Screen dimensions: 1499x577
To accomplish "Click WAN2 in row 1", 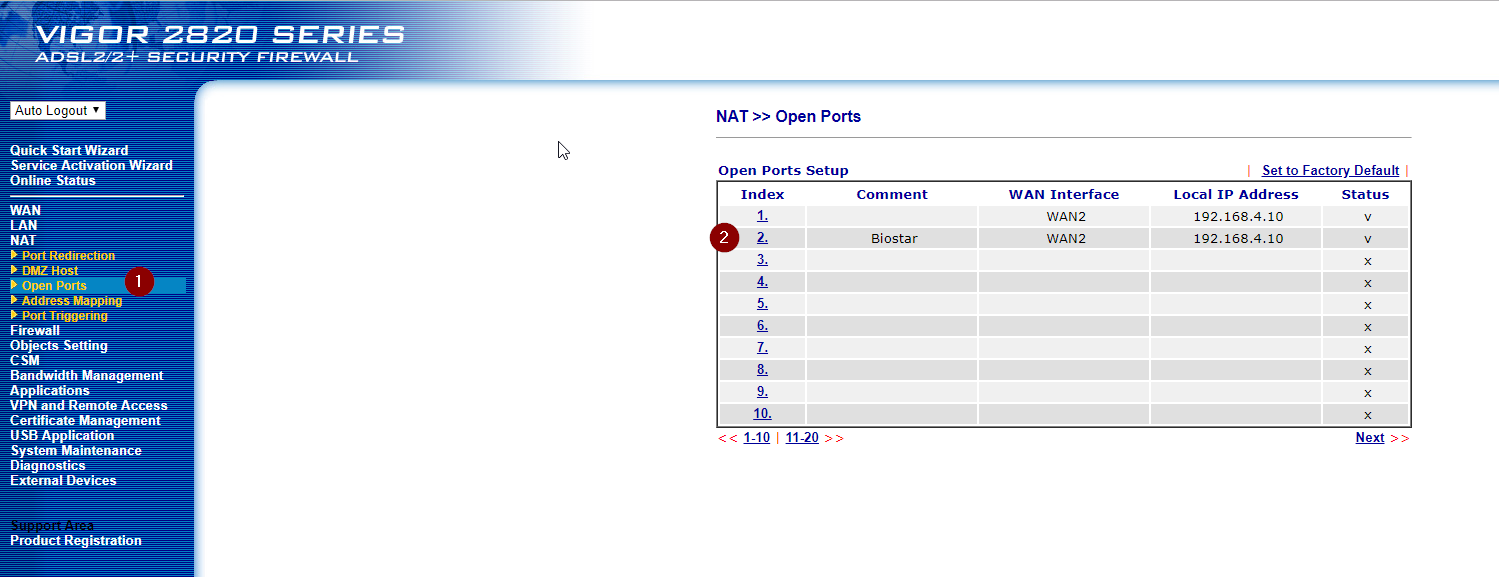I will point(1065,216).
